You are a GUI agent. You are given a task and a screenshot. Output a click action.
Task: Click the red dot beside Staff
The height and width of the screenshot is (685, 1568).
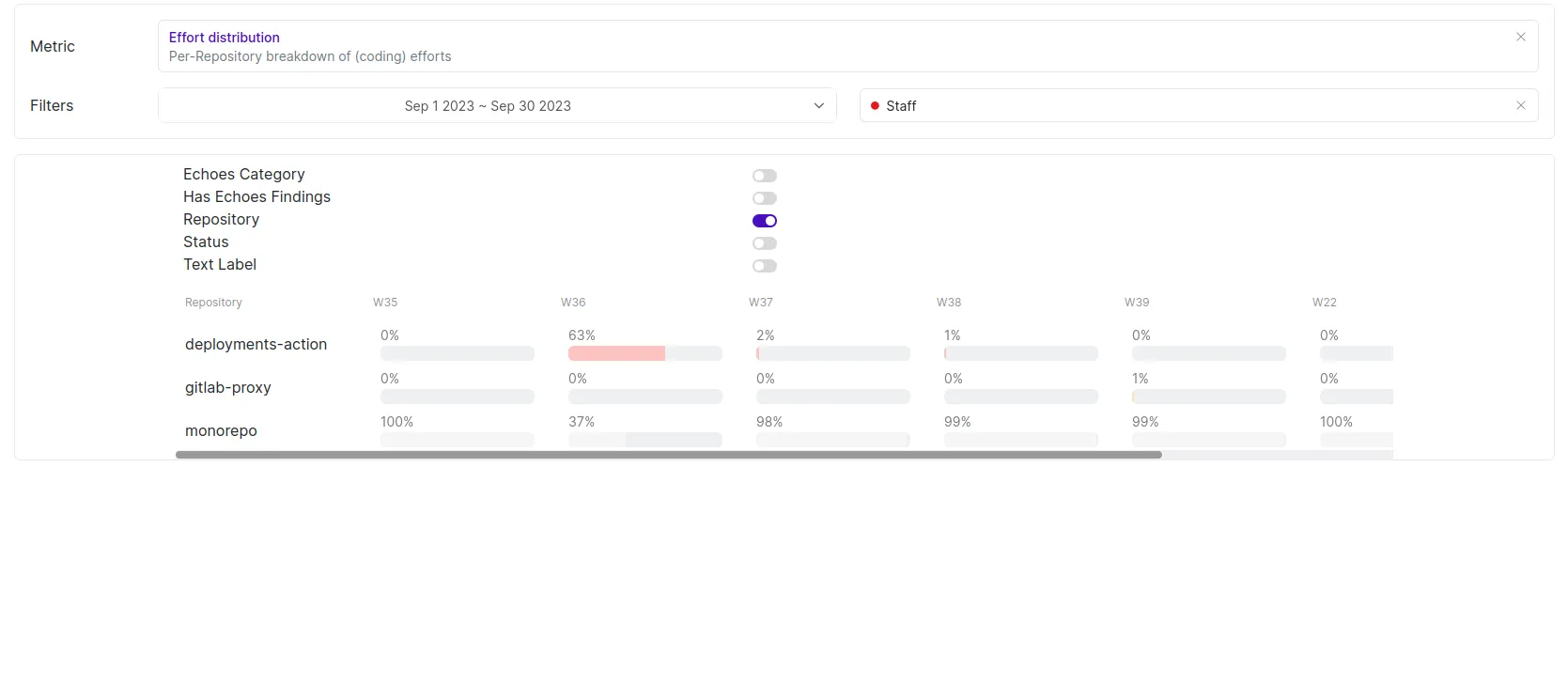875,106
